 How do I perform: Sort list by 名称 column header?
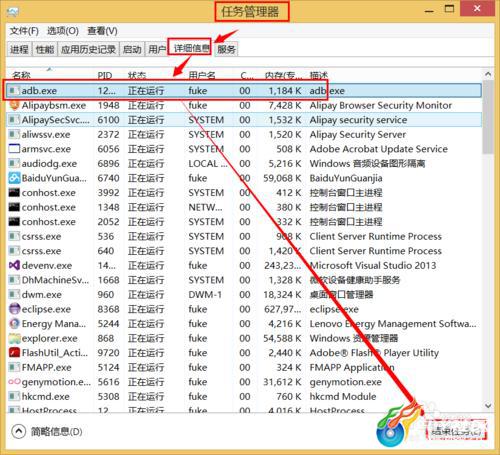(21, 75)
